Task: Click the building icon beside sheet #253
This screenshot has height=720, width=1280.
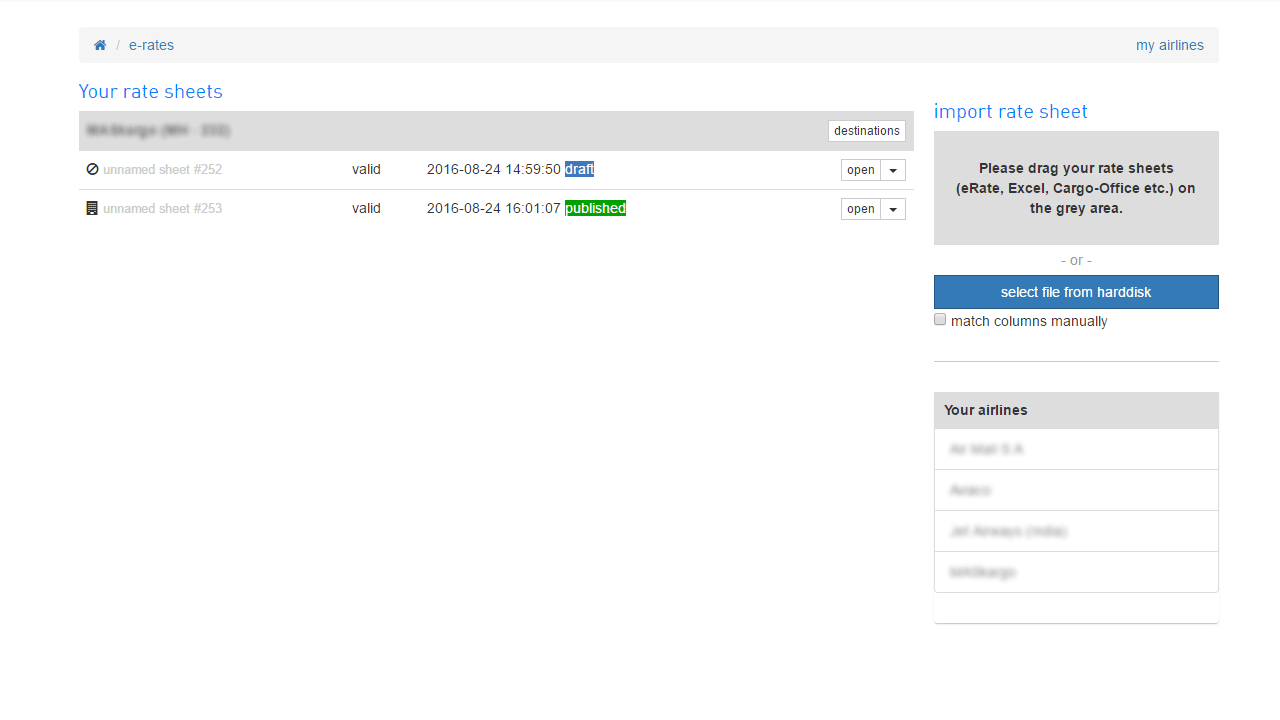Action: [x=92, y=209]
